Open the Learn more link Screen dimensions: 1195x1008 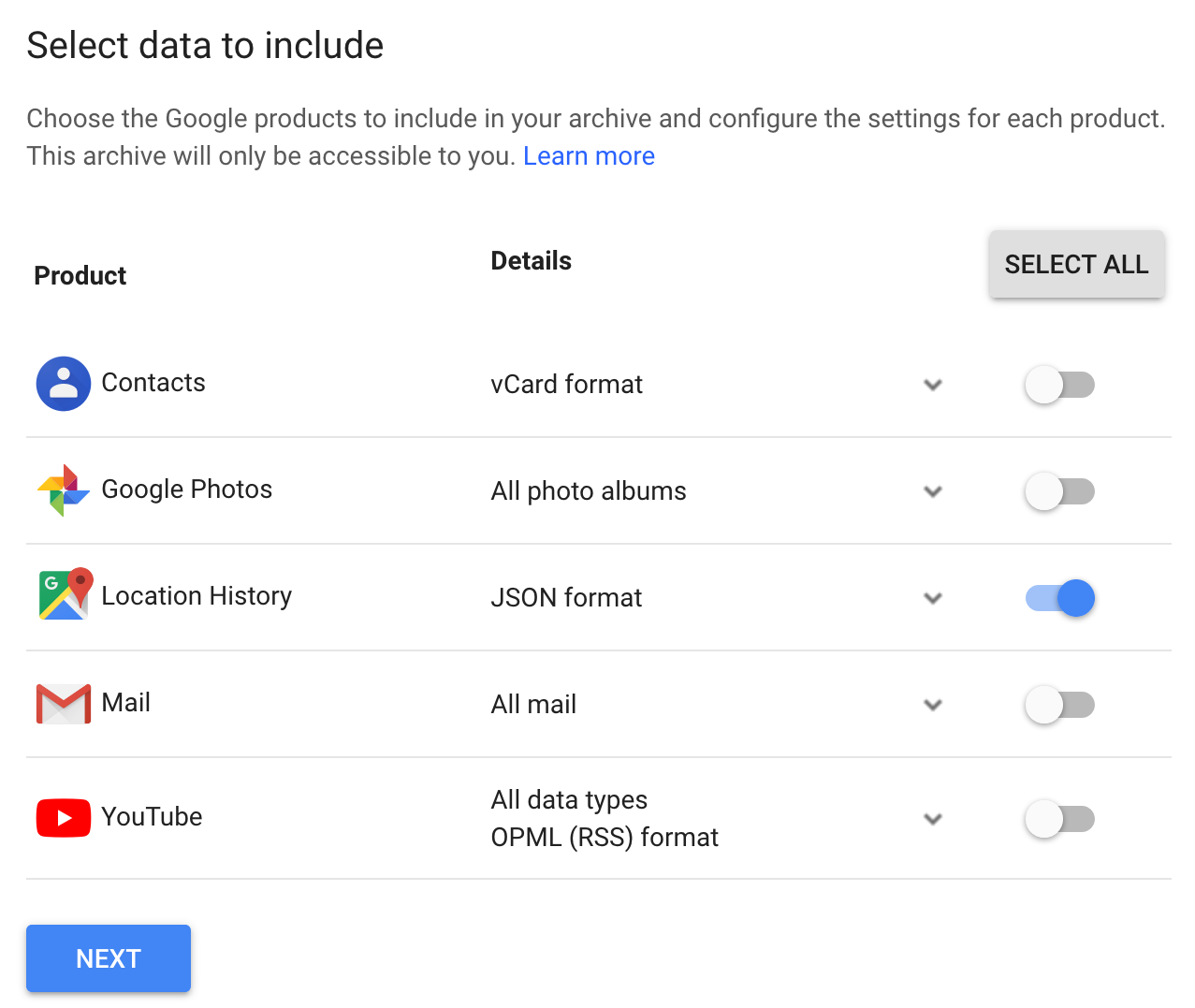click(x=589, y=156)
